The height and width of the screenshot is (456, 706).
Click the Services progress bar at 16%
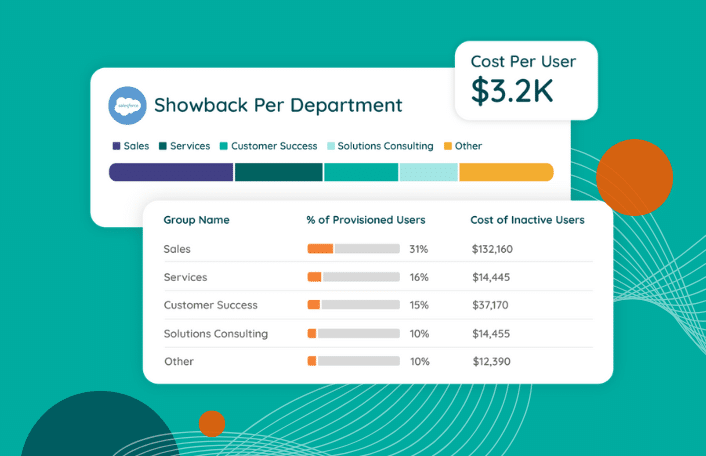point(353,277)
